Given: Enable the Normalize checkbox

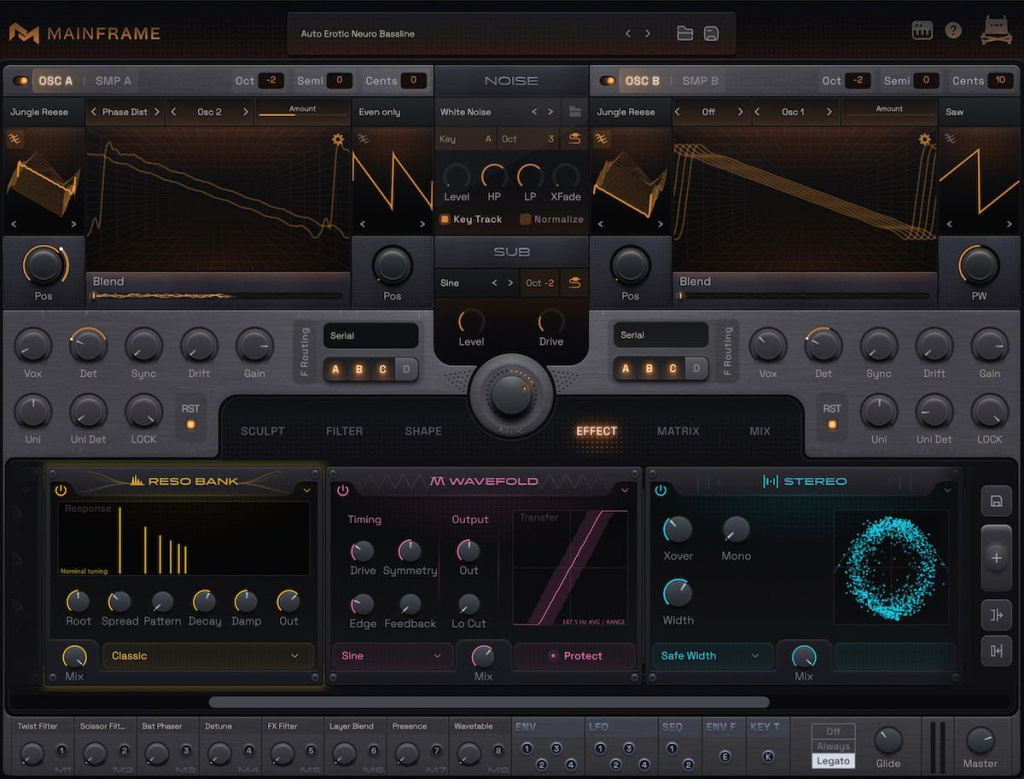Looking at the screenshot, I should coord(524,219).
